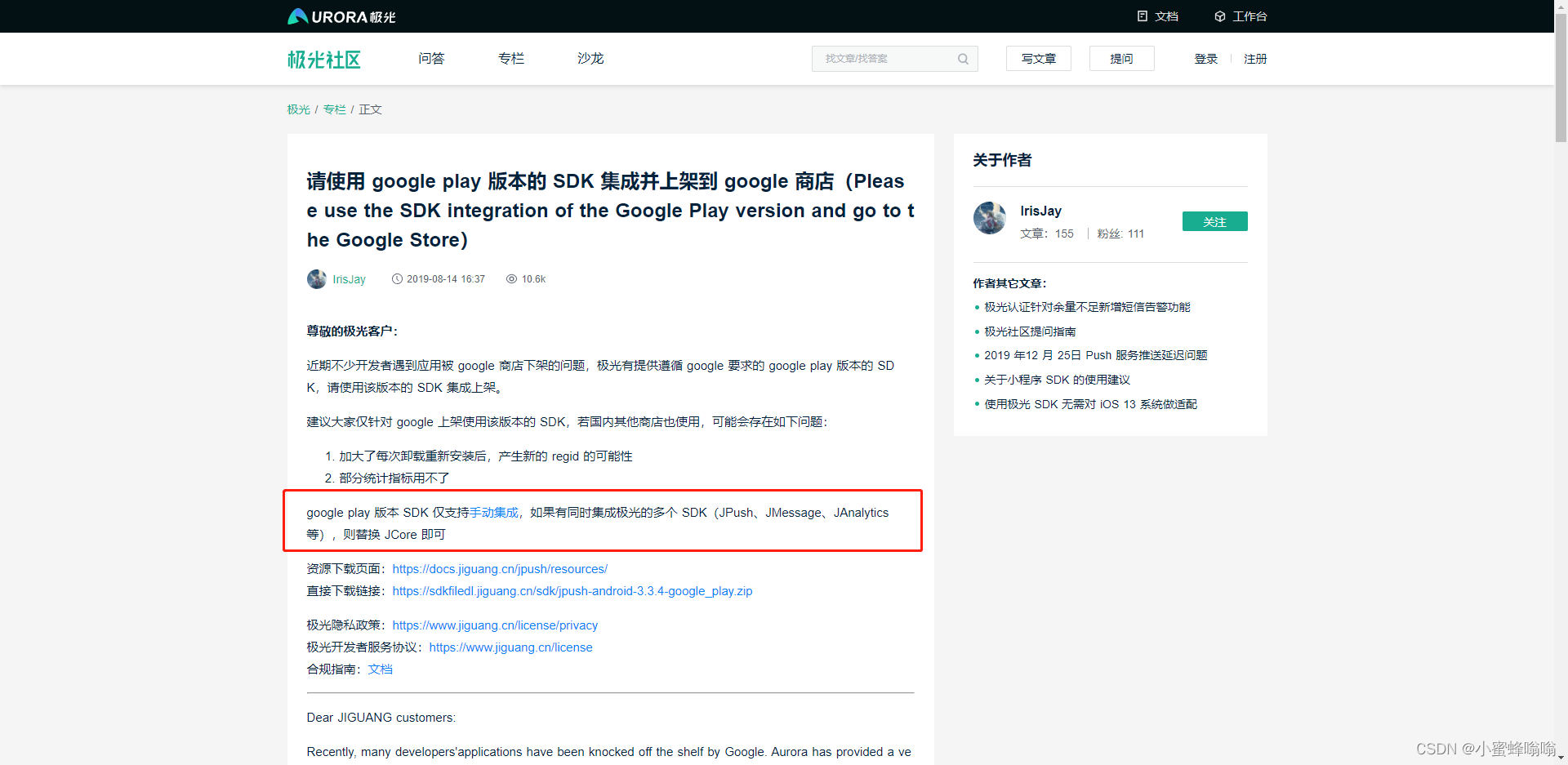Open the 合规指南 文档 link
This screenshot has height=765, width=1568.
click(380, 669)
